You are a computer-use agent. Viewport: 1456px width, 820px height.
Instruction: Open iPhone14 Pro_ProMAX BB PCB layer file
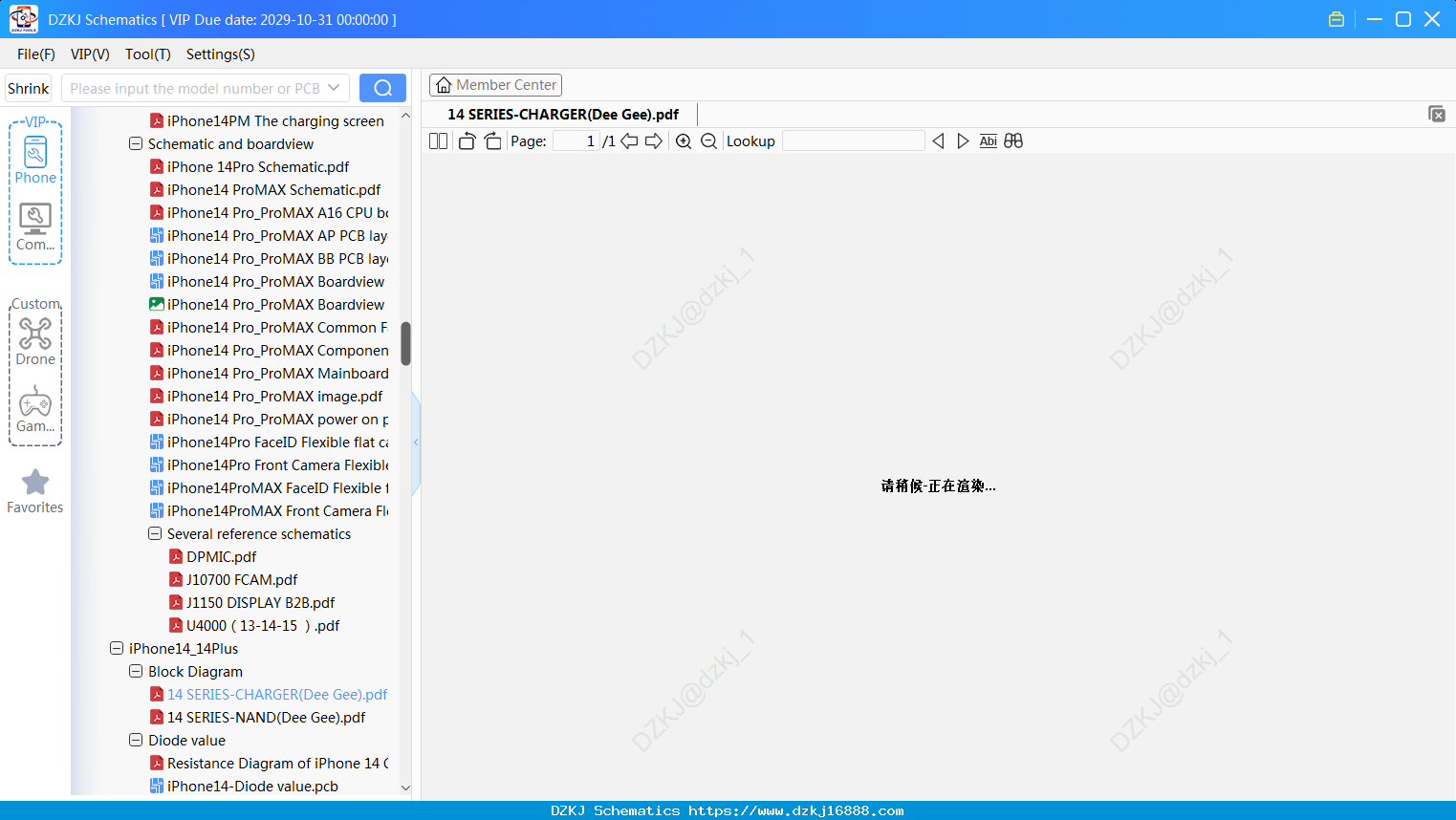pyautogui.click(x=269, y=259)
